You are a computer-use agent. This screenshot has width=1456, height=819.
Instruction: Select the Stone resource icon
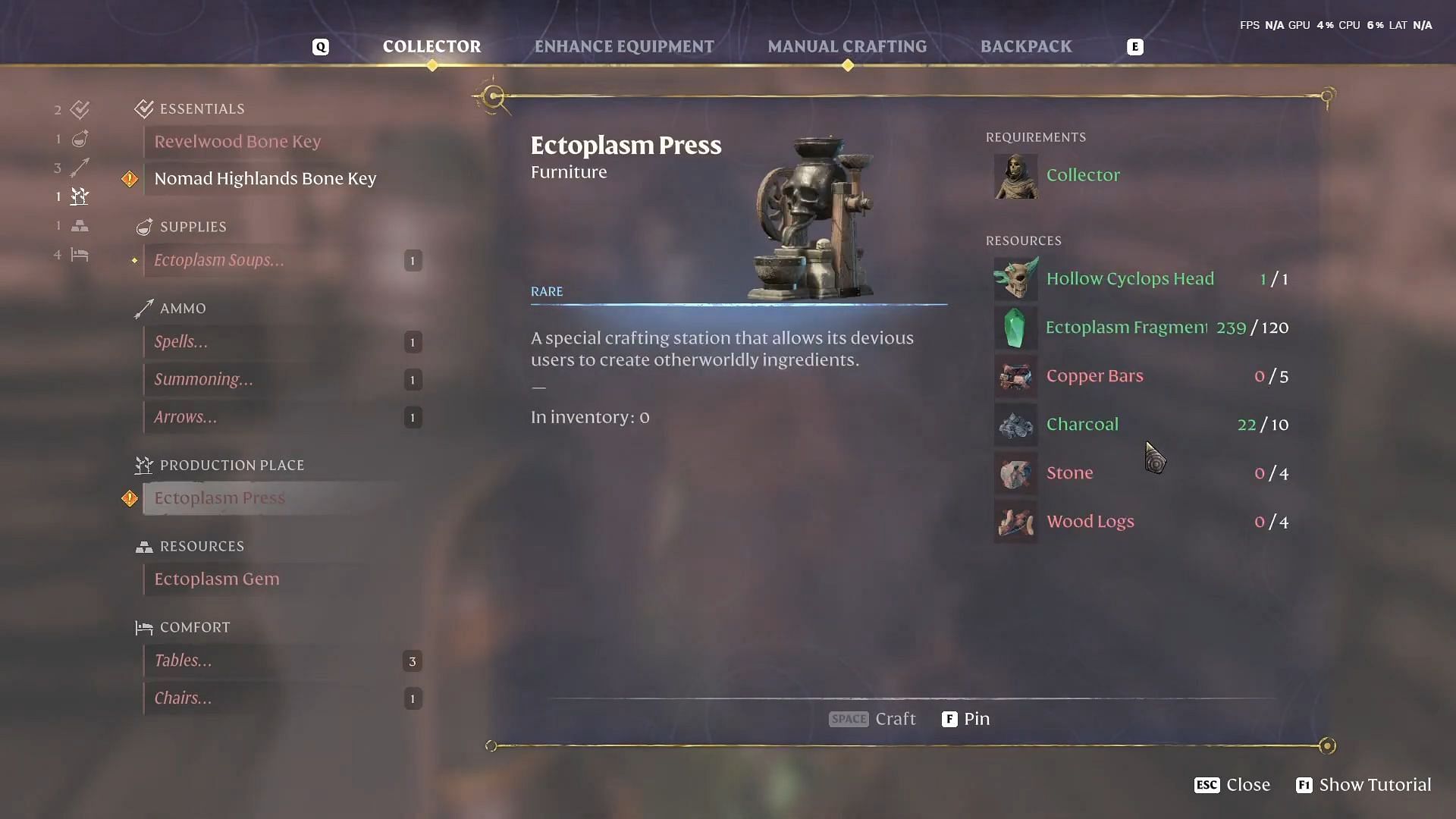tap(1013, 472)
